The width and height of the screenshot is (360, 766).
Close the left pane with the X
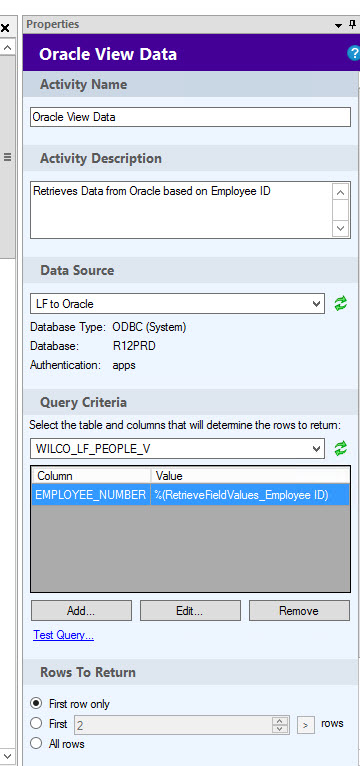coord(5,28)
